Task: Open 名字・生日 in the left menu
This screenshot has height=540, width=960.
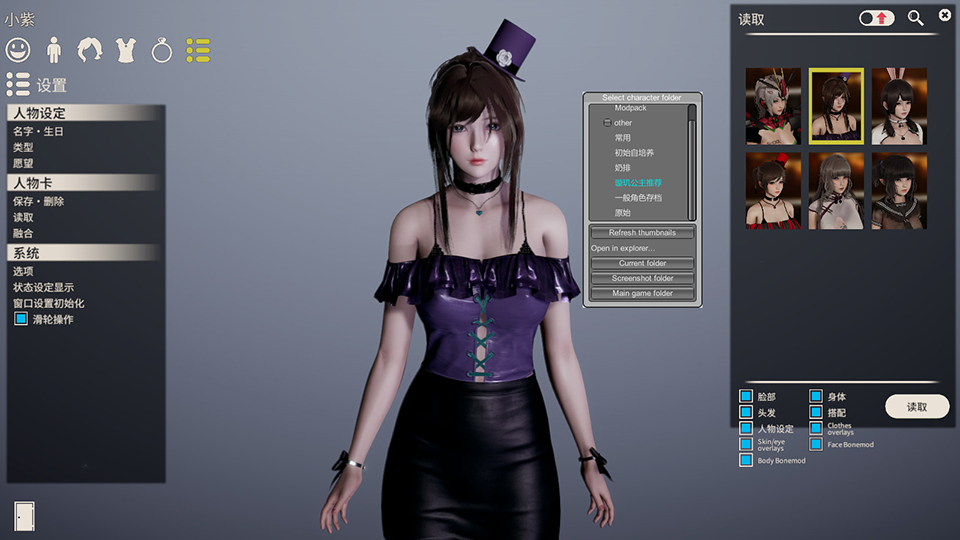Action: [x=38, y=131]
